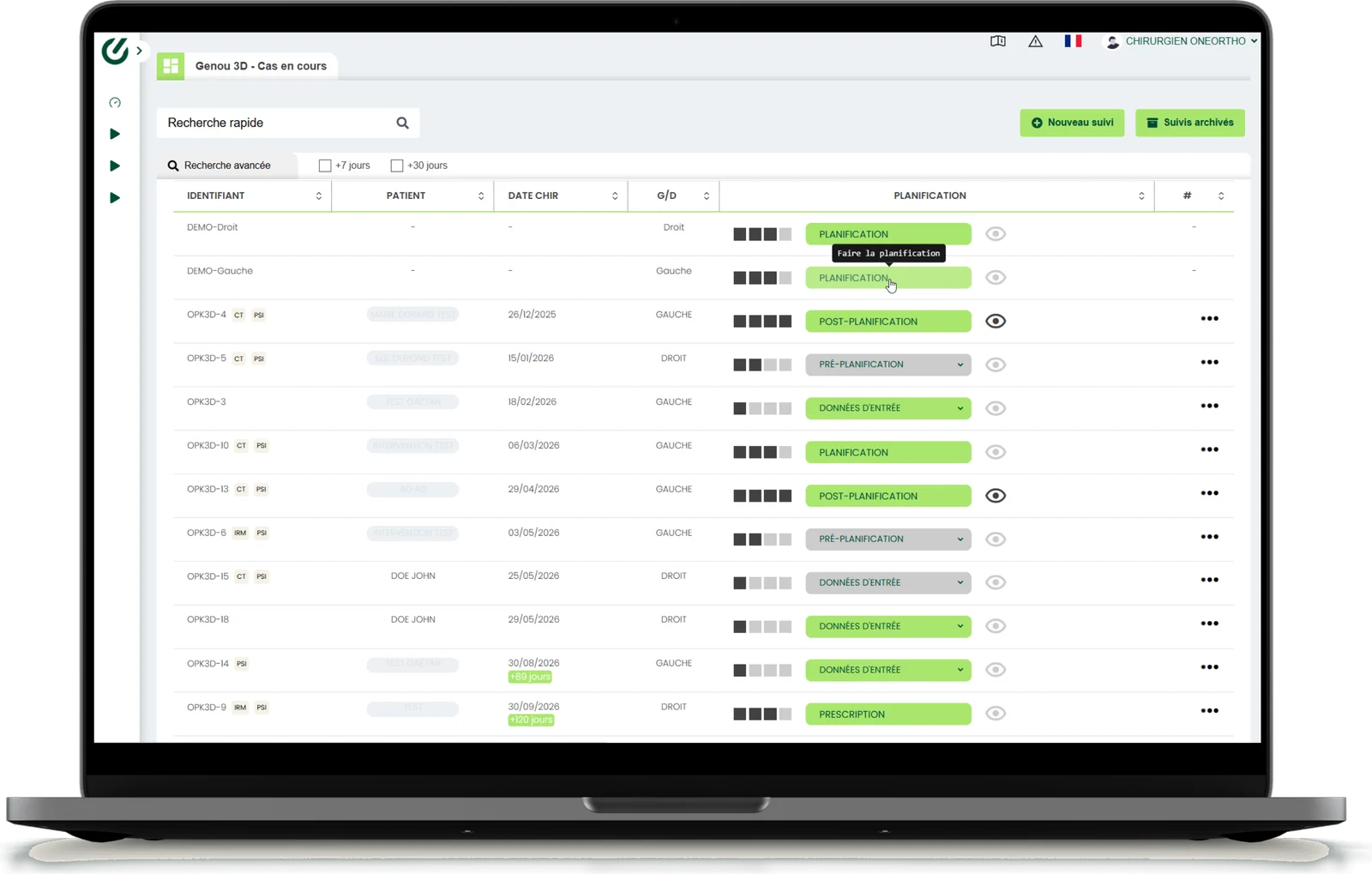Image resolution: width=1372 pixels, height=874 pixels.
Task: Open the dashboard gauge icon in sidebar
Action: tap(115, 103)
